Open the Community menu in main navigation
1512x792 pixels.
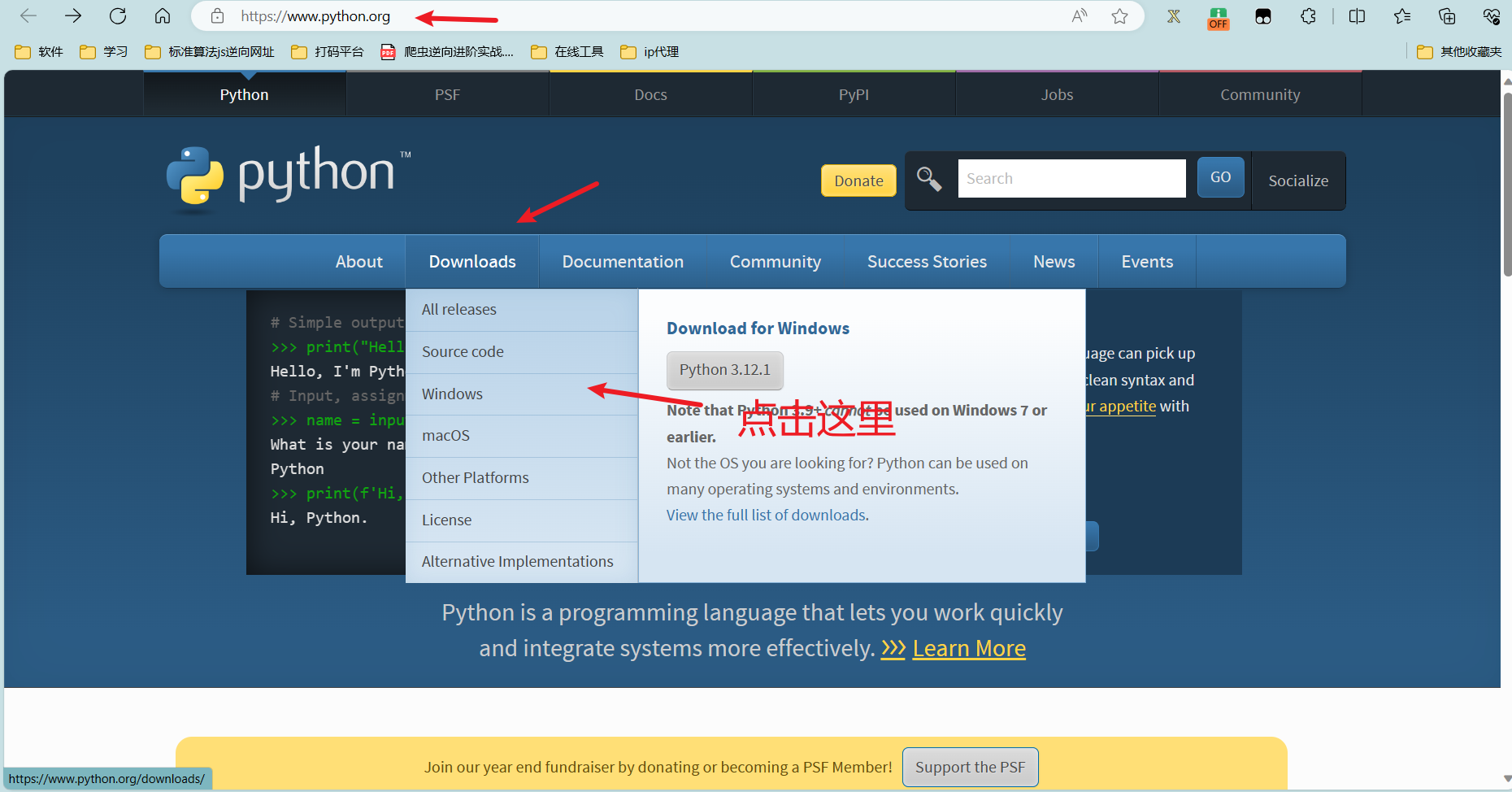(776, 262)
